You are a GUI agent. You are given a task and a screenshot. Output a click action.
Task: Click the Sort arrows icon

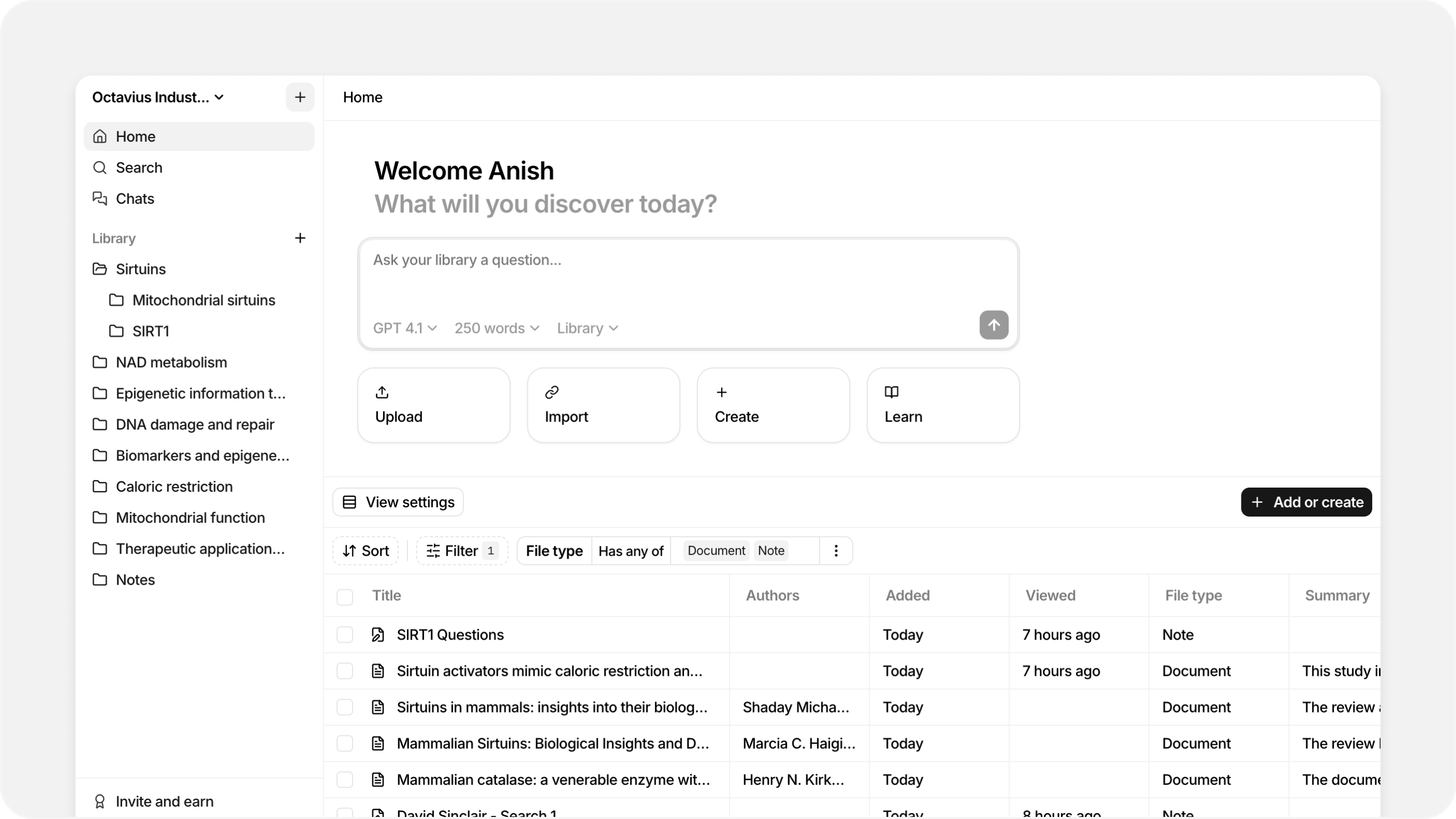pos(350,551)
